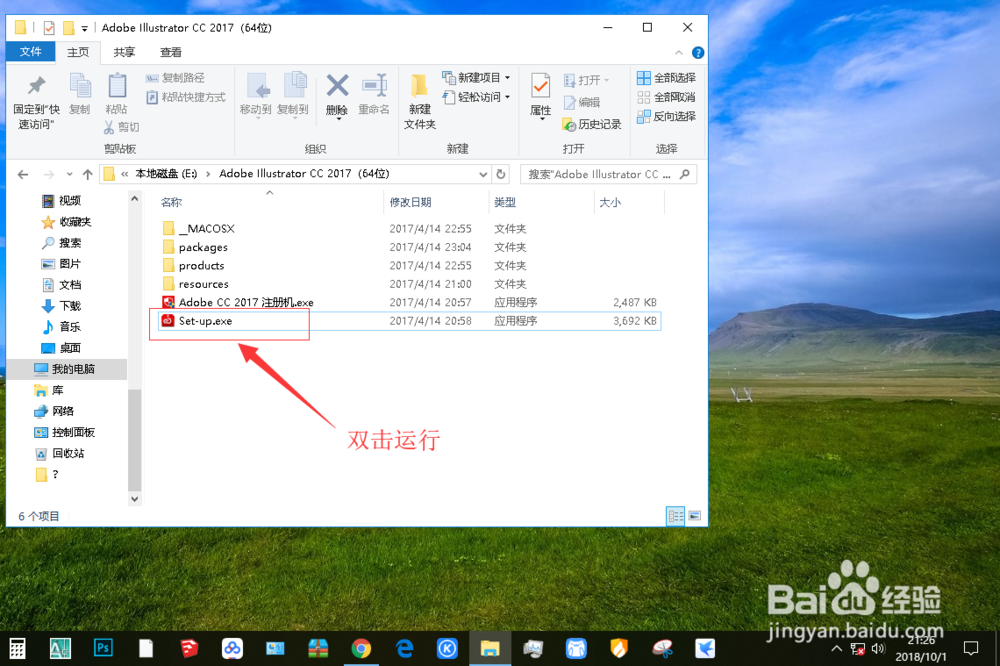Expand address bar history dropdown
Image resolution: width=1000 pixels, height=666 pixels.
pyautogui.click(x=483, y=174)
